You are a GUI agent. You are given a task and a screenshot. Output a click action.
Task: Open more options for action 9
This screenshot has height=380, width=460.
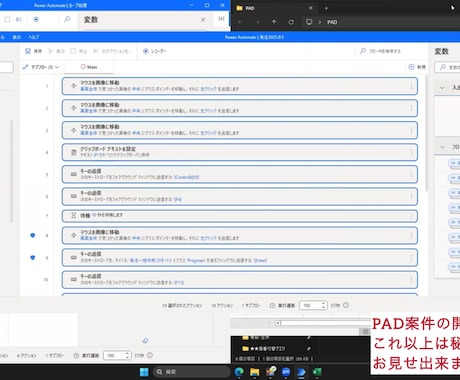click(411, 258)
